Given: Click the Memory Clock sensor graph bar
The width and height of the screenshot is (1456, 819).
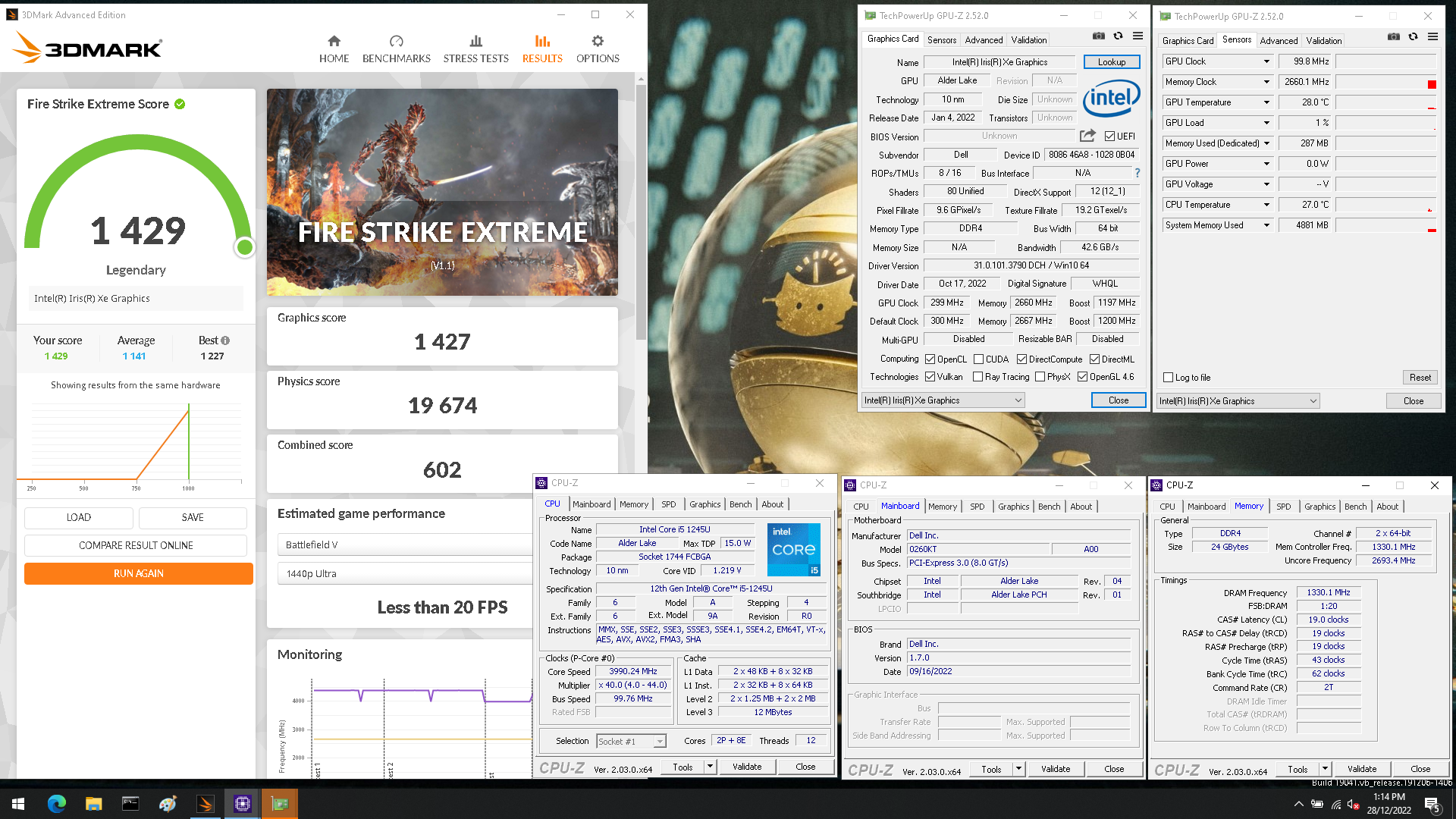Looking at the screenshot, I should (x=1386, y=82).
